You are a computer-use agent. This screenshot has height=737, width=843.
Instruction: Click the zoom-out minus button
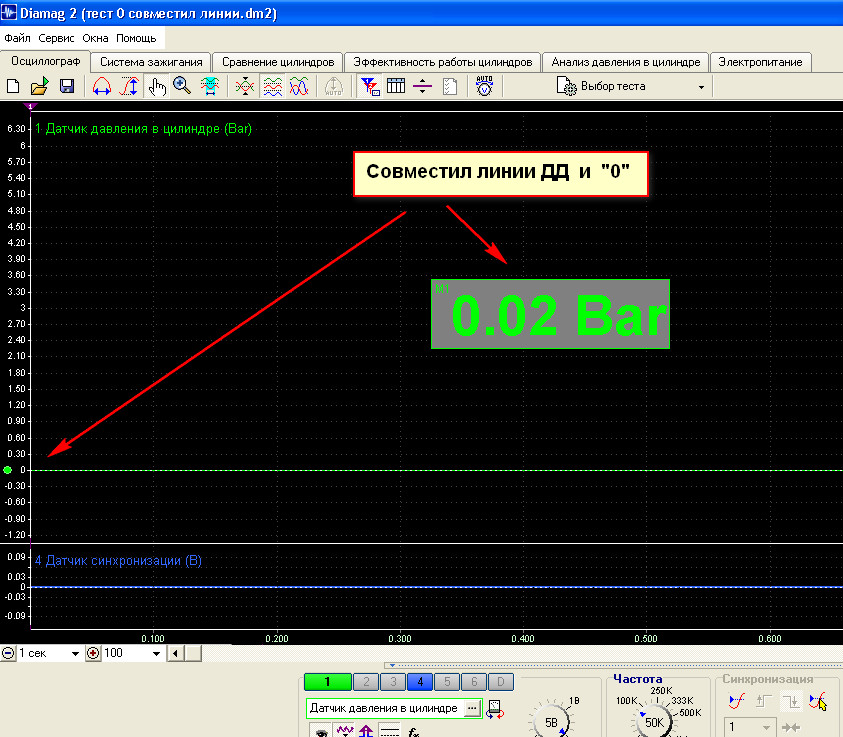pyautogui.click(x=8, y=654)
